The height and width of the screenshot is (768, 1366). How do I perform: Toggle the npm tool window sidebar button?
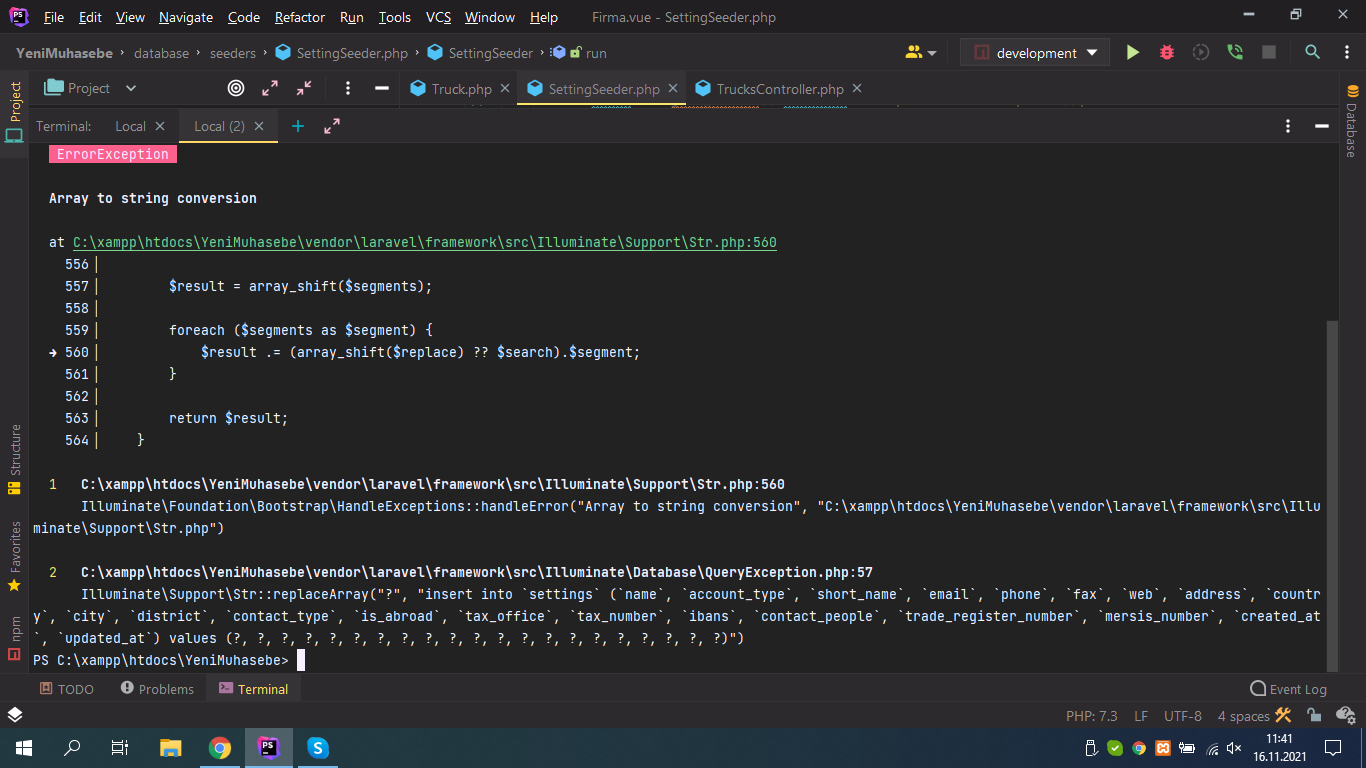click(14, 639)
